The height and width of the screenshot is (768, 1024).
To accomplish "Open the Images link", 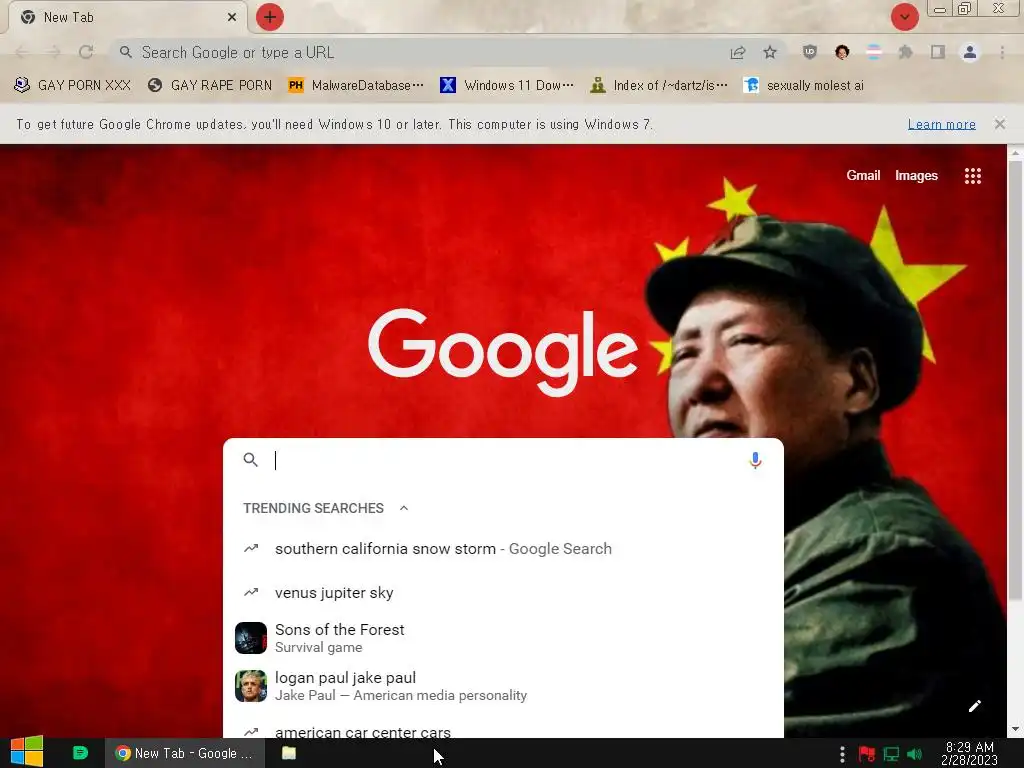I will [916, 175].
